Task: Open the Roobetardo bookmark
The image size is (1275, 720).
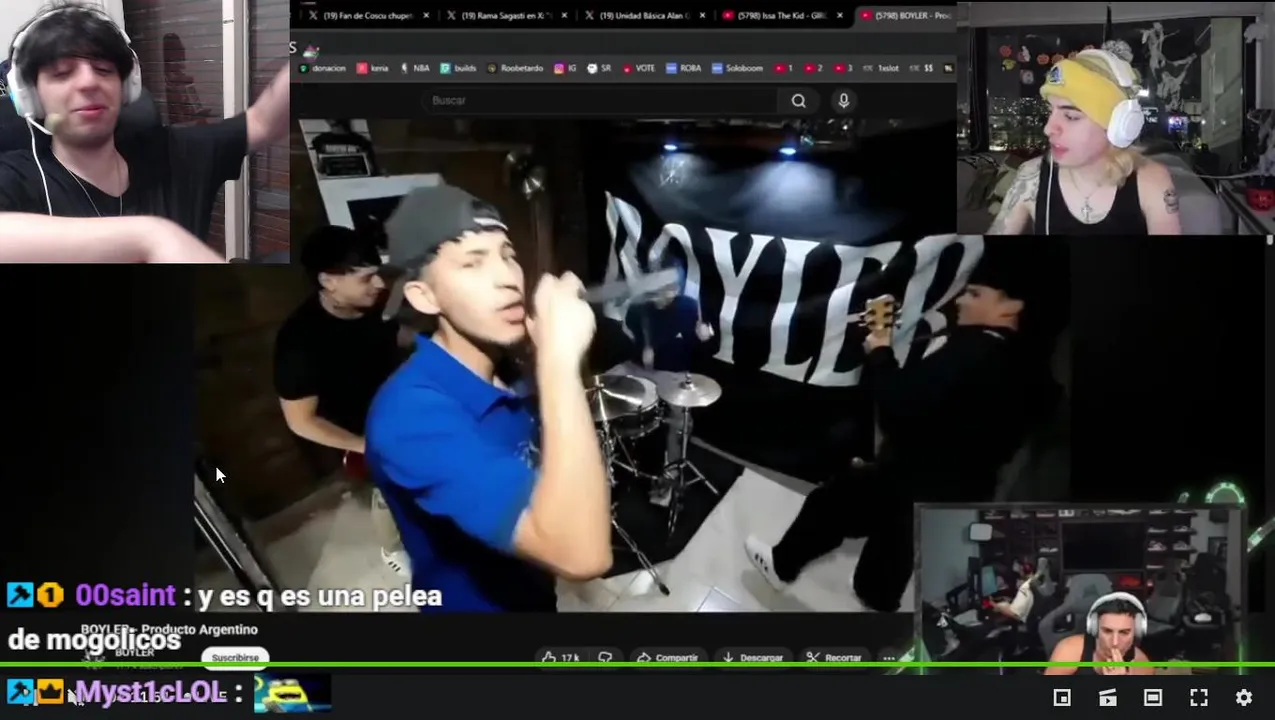Action: coord(515,68)
